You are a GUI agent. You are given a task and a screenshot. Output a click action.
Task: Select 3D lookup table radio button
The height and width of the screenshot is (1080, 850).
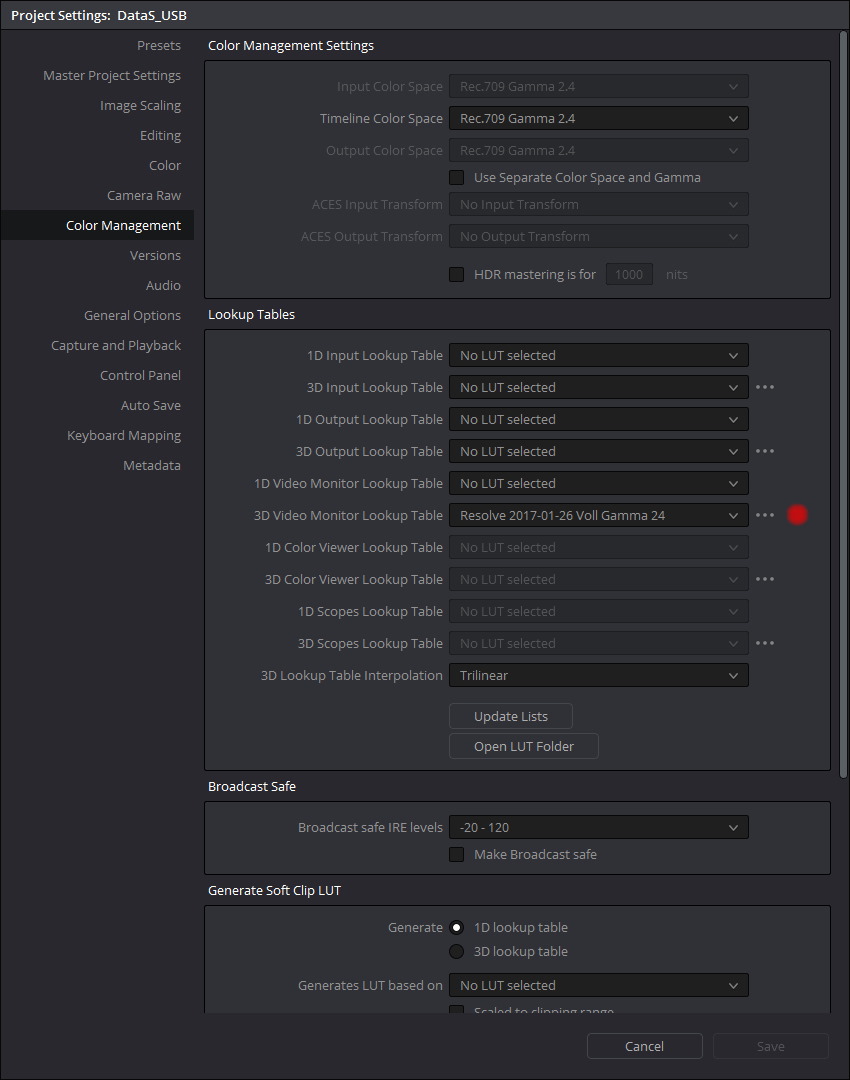click(x=457, y=952)
